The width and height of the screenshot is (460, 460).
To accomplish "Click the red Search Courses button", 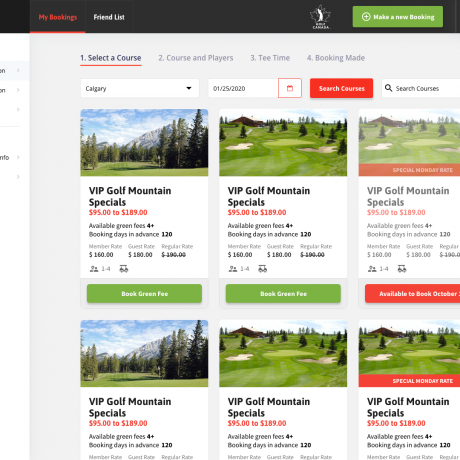I will [x=341, y=88].
